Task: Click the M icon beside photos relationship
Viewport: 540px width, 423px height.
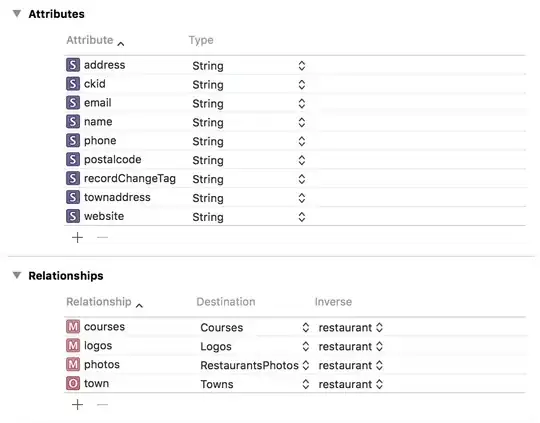Action: tap(73, 364)
